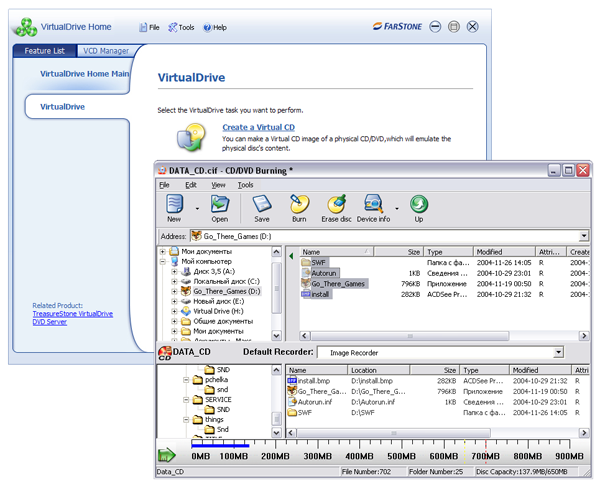The height and width of the screenshot is (486, 600).
Task: Click the Create a Virtual CD disc icon
Action: (191, 137)
